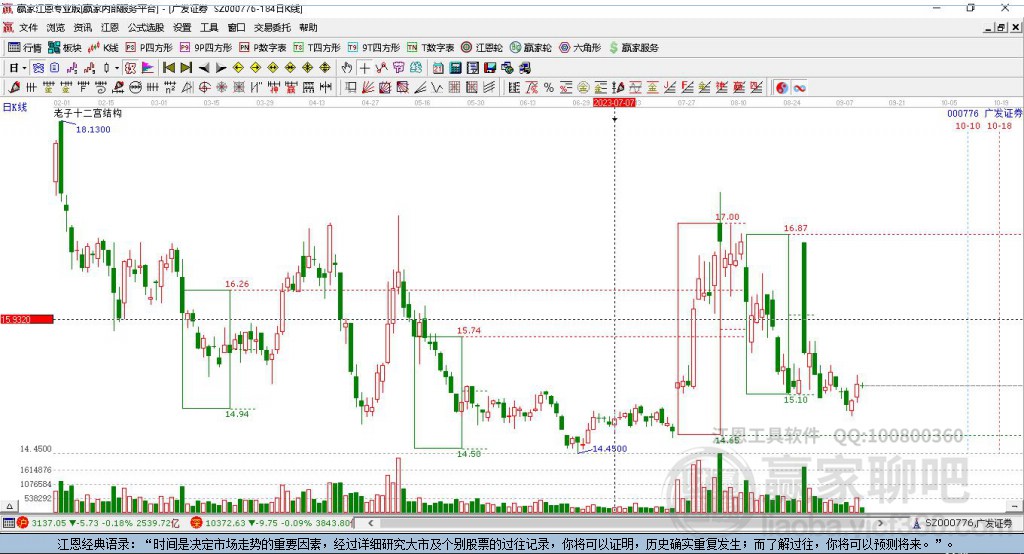Image resolution: width=1024 pixels, height=554 pixels.
Task: Open the calculator icon
Action: tap(455, 68)
